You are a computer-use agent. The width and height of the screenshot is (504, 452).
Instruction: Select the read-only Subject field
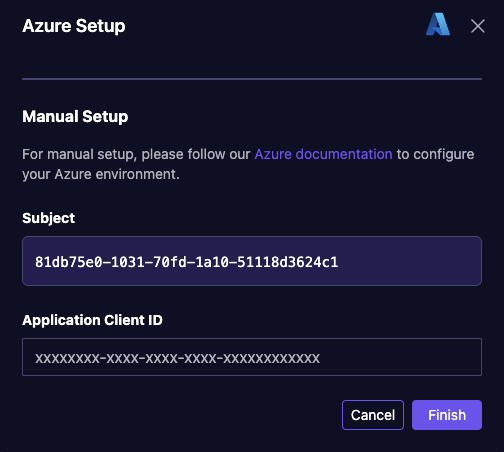pos(252,261)
